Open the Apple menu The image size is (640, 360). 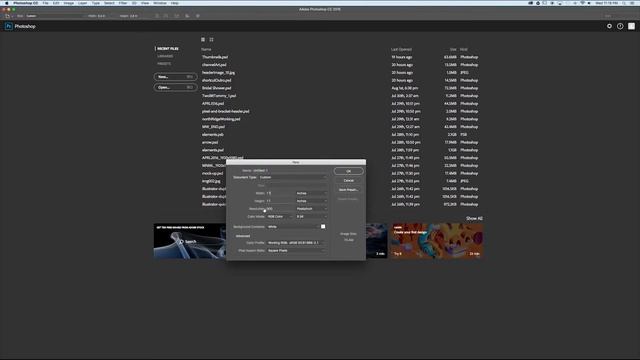pos(6,3)
